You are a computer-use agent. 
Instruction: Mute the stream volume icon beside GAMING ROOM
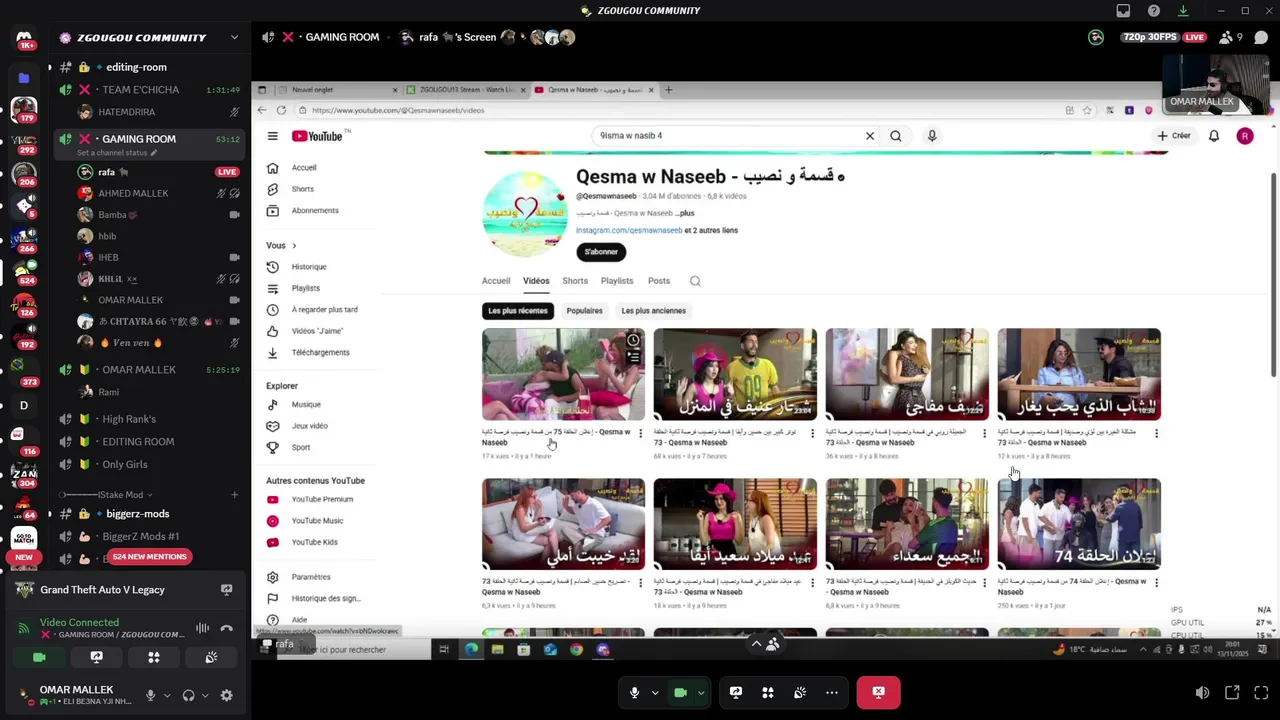point(267,37)
